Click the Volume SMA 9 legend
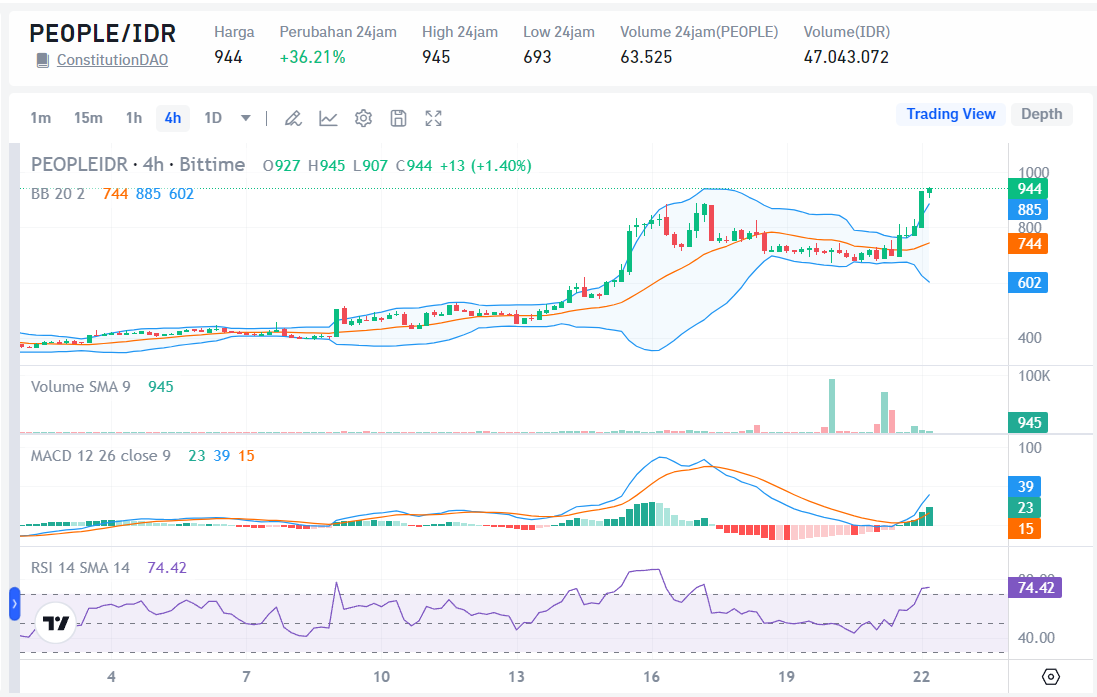This screenshot has width=1097, height=697. [80, 387]
